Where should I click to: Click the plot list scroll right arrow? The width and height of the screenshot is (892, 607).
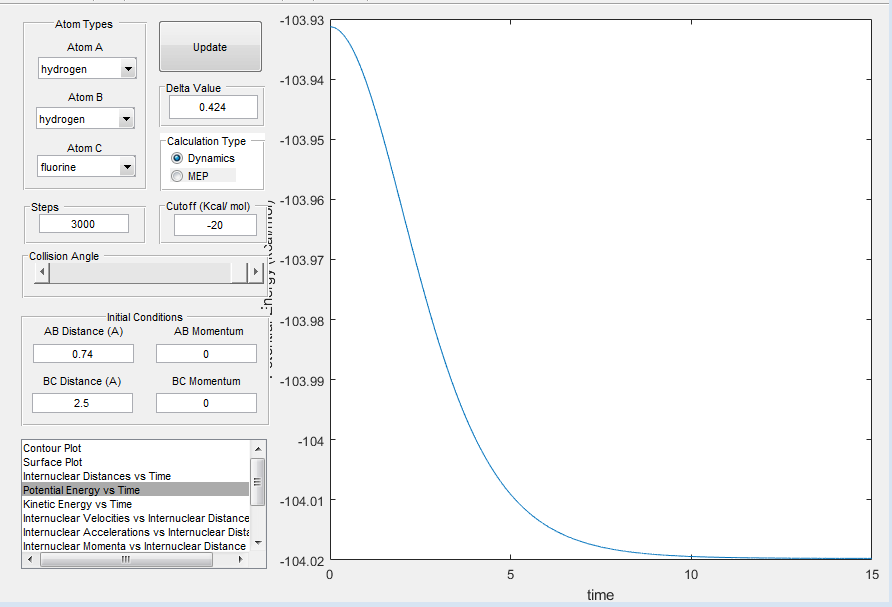point(241,560)
